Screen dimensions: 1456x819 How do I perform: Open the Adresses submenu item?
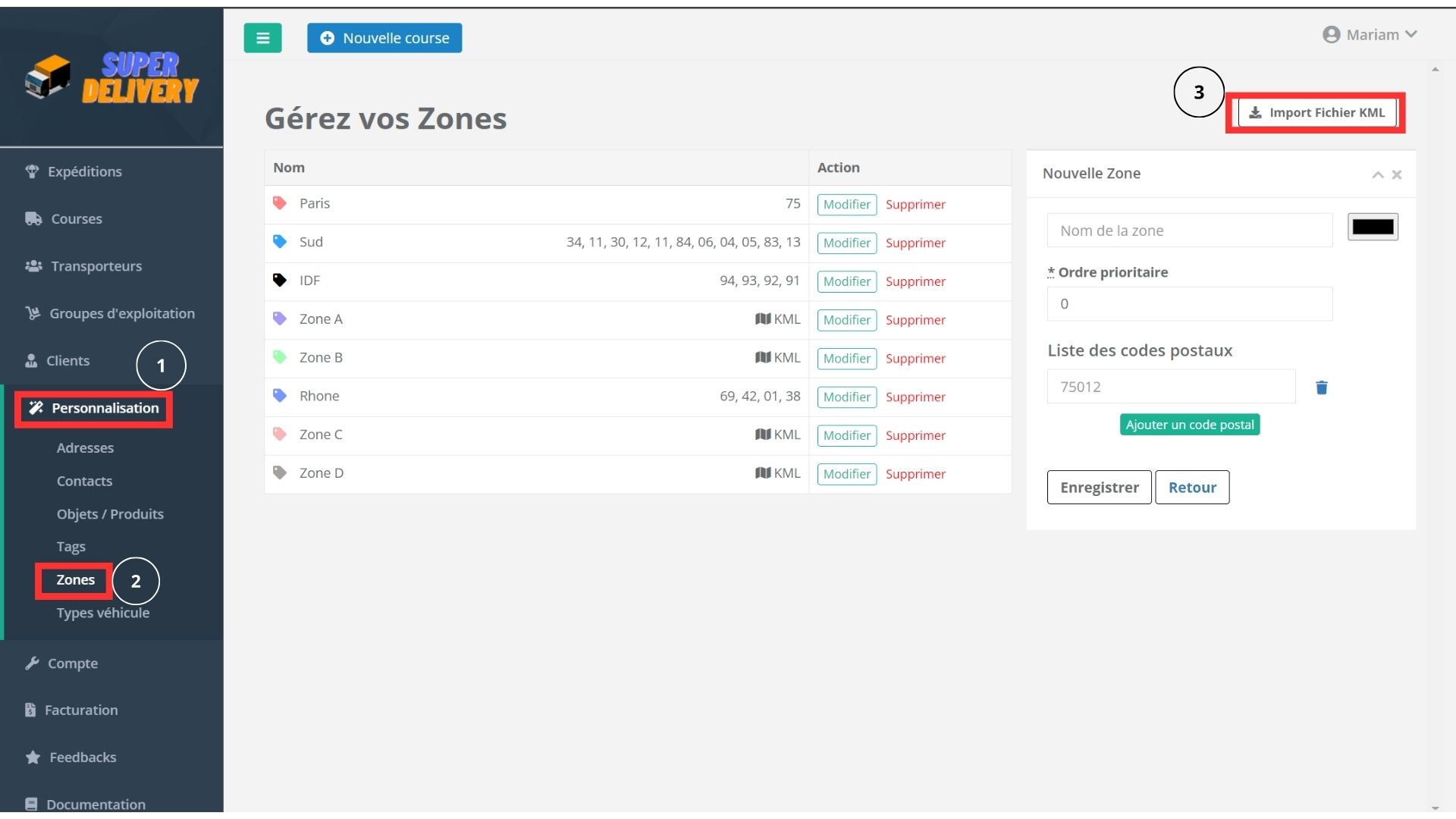click(x=85, y=448)
